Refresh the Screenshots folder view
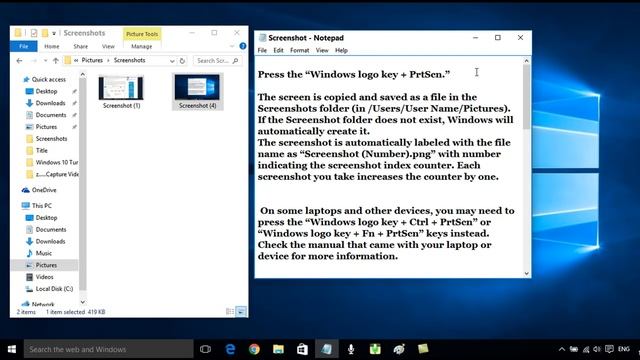The image size is (640, 360). [x=182, y=60]
